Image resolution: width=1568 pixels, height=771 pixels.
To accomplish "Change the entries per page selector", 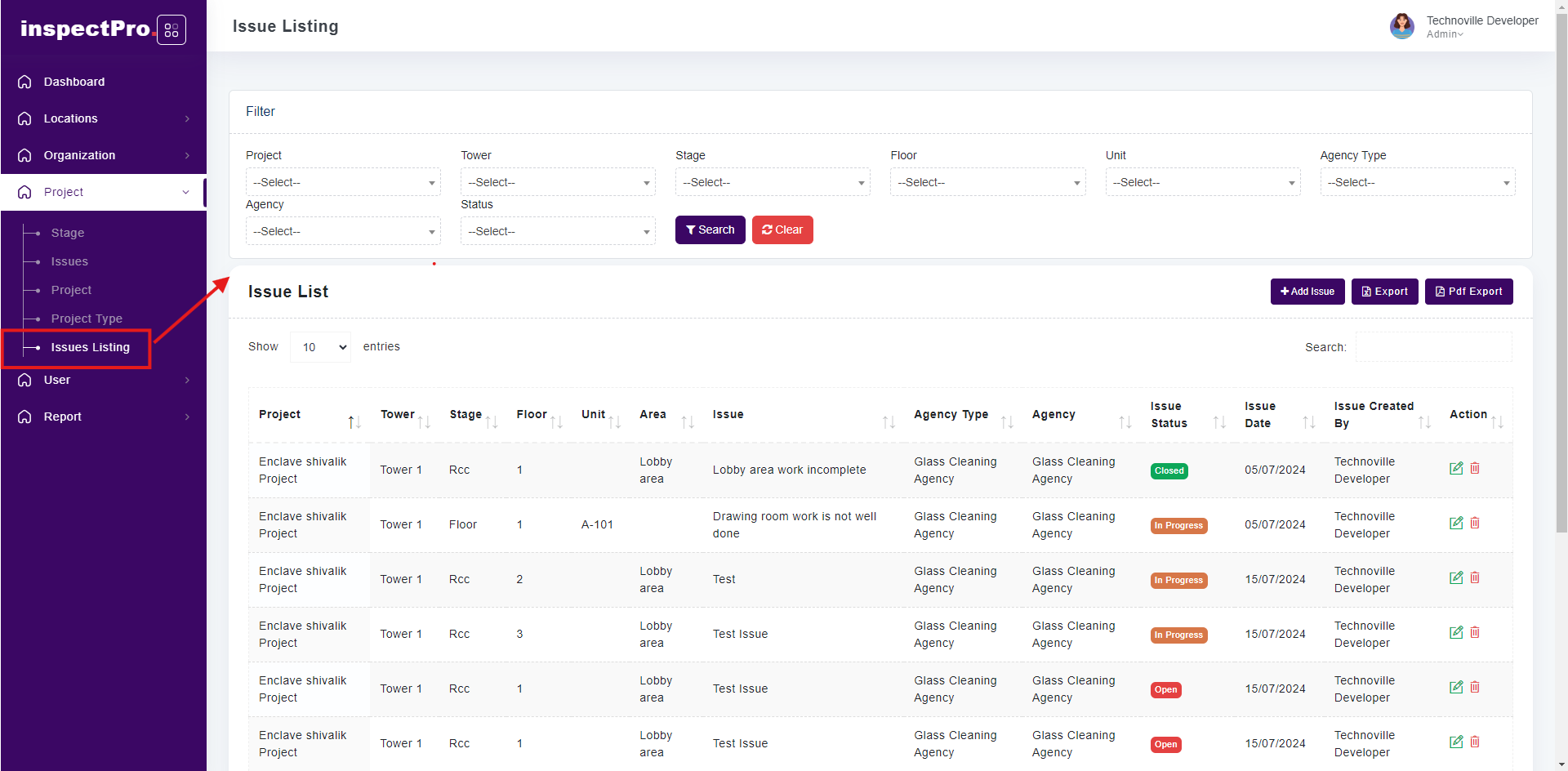I will tap(321, 347).
